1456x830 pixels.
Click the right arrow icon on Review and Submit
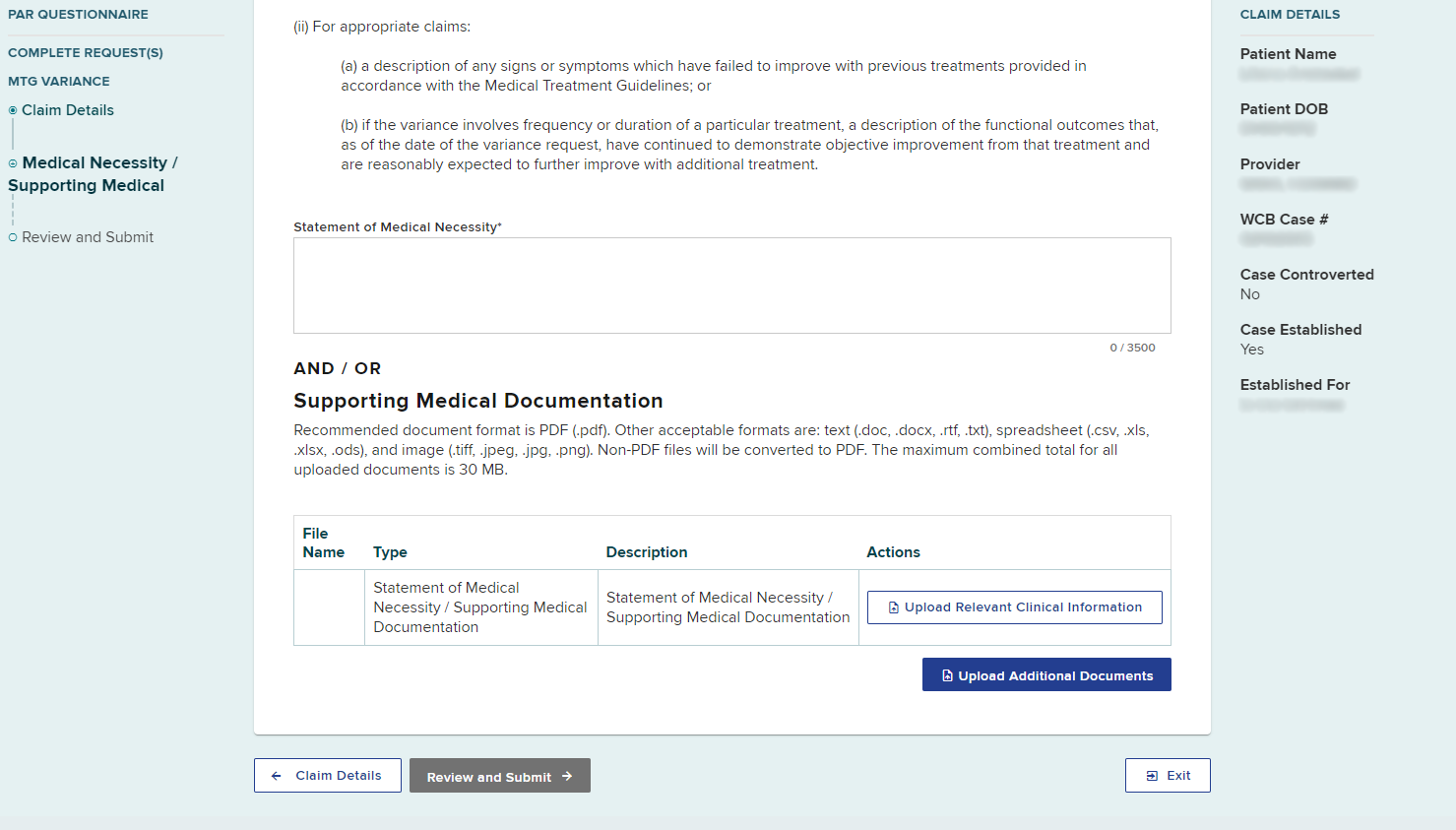coord(567,776)
